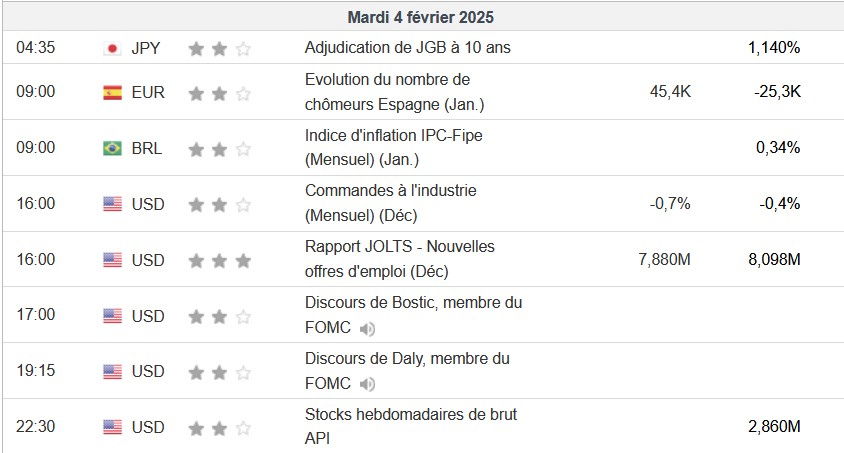Open Evolution du nombre de chômeurs Espagne
844x453 pixels.
pos(387,91)
